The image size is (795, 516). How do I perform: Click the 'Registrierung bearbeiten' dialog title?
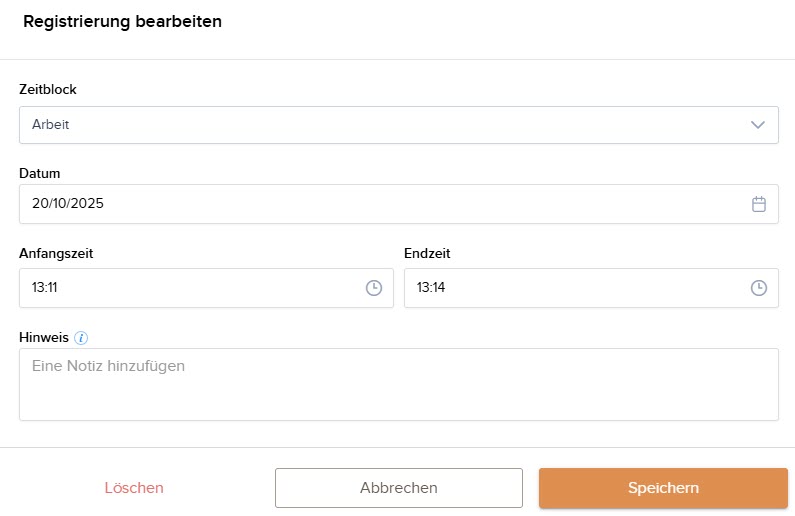click(x=122, y=21)
